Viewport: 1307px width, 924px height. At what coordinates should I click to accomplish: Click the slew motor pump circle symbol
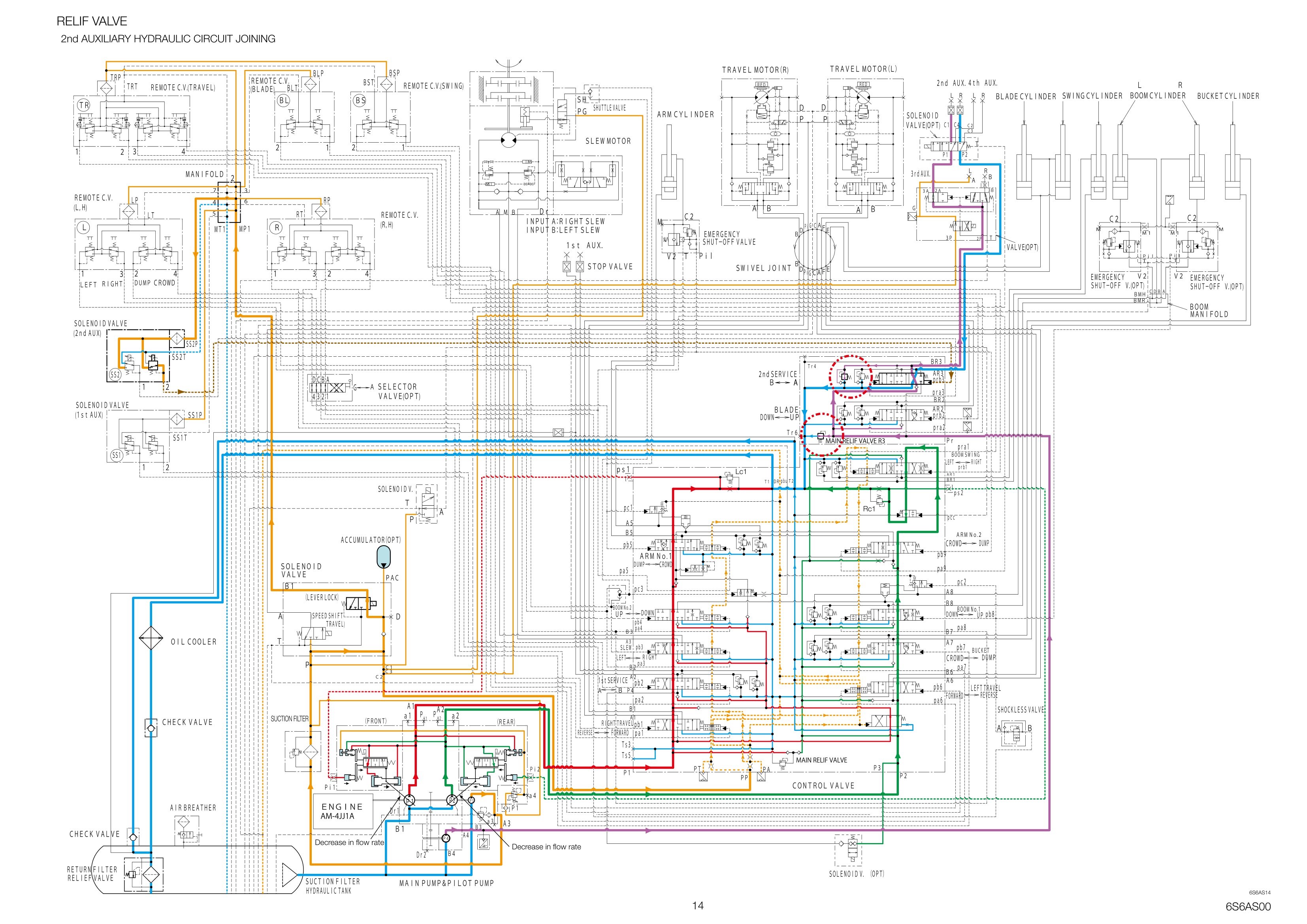508,140
